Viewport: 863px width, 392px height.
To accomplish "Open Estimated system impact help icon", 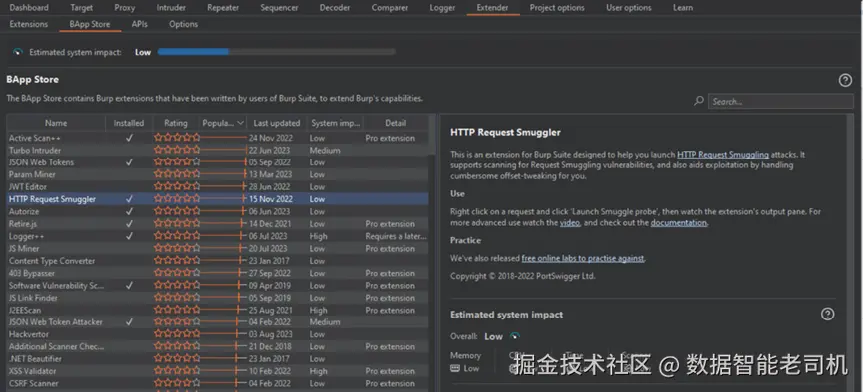I will point(827,314).
